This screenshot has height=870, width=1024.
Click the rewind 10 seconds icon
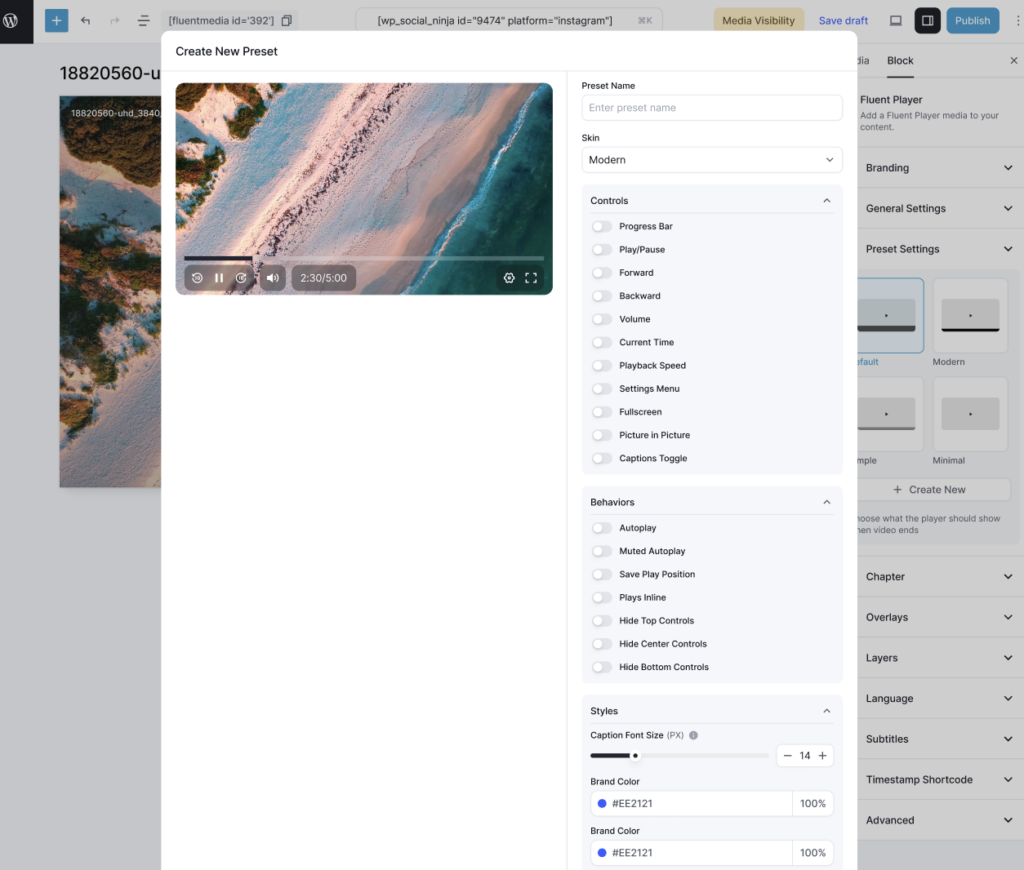[197, 278]
